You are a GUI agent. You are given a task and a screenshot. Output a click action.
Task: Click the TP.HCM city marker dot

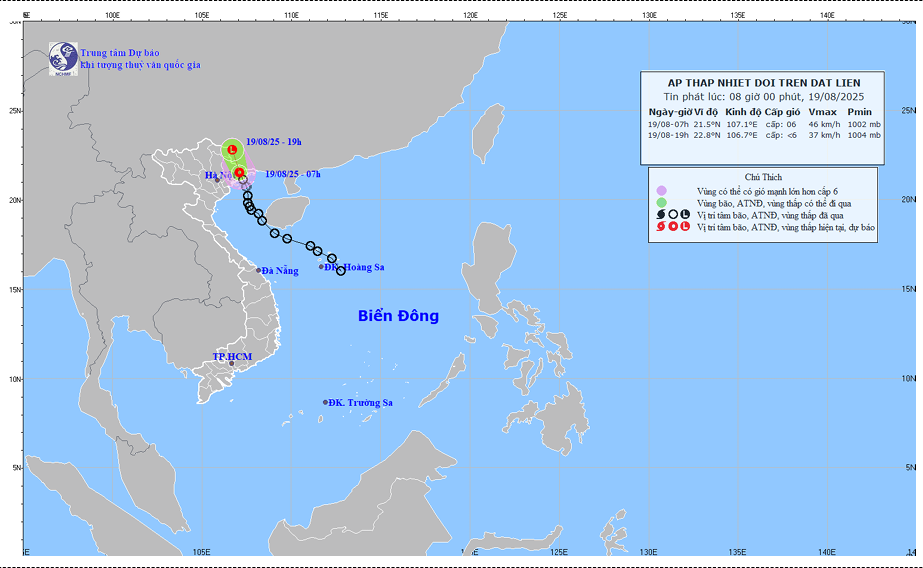click(x=232, y=363)
